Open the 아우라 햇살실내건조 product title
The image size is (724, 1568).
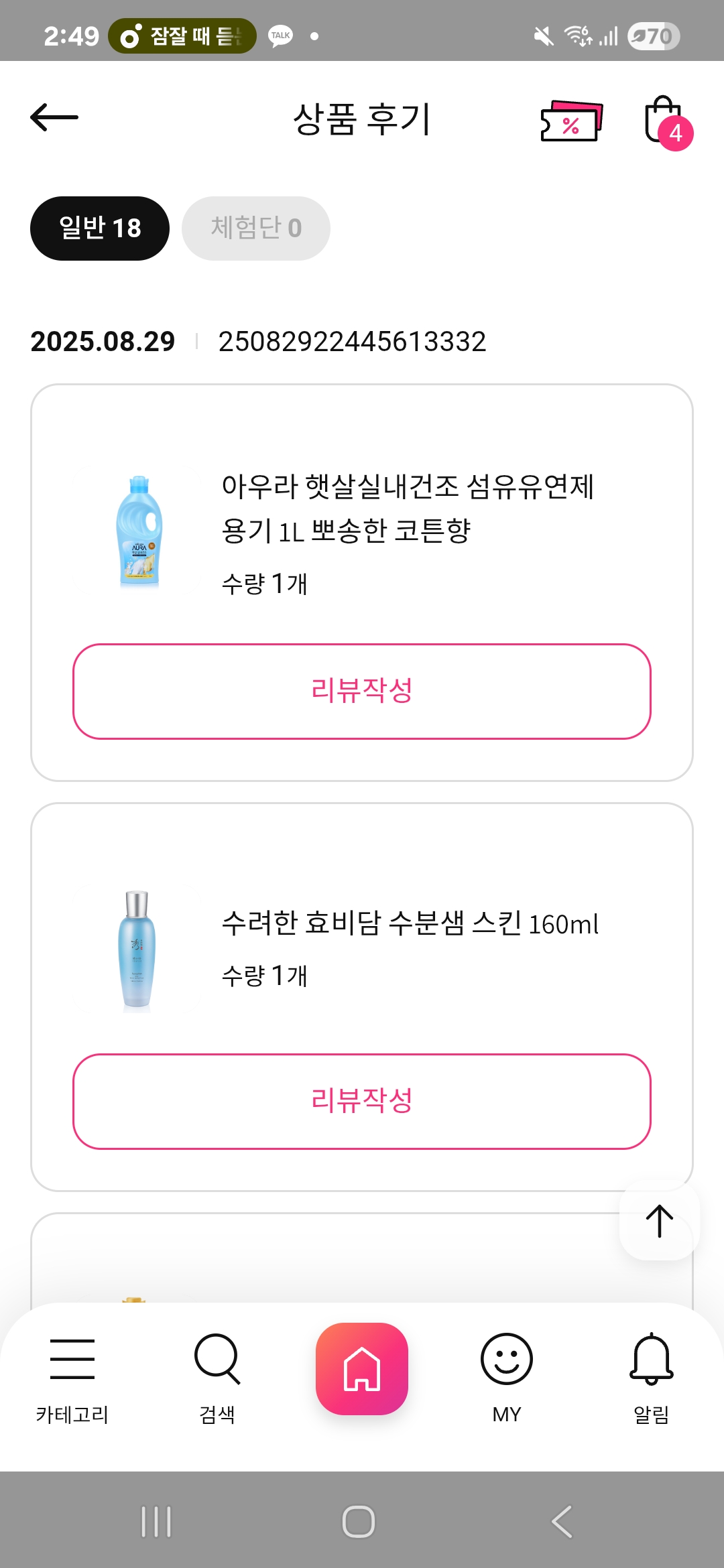[408, 508]
